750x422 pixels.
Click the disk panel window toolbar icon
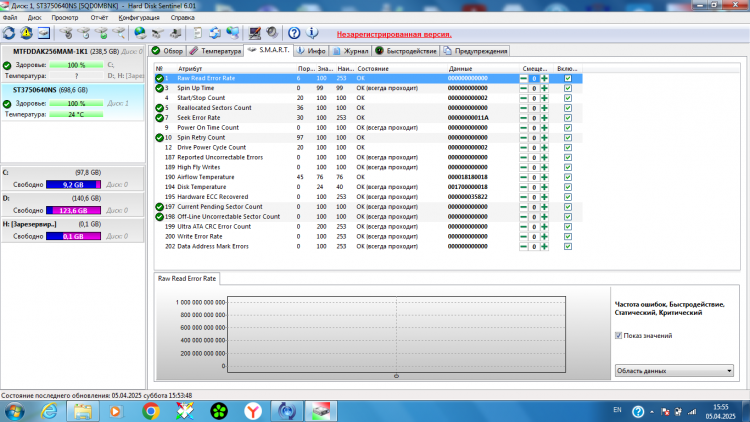point(44,33)
